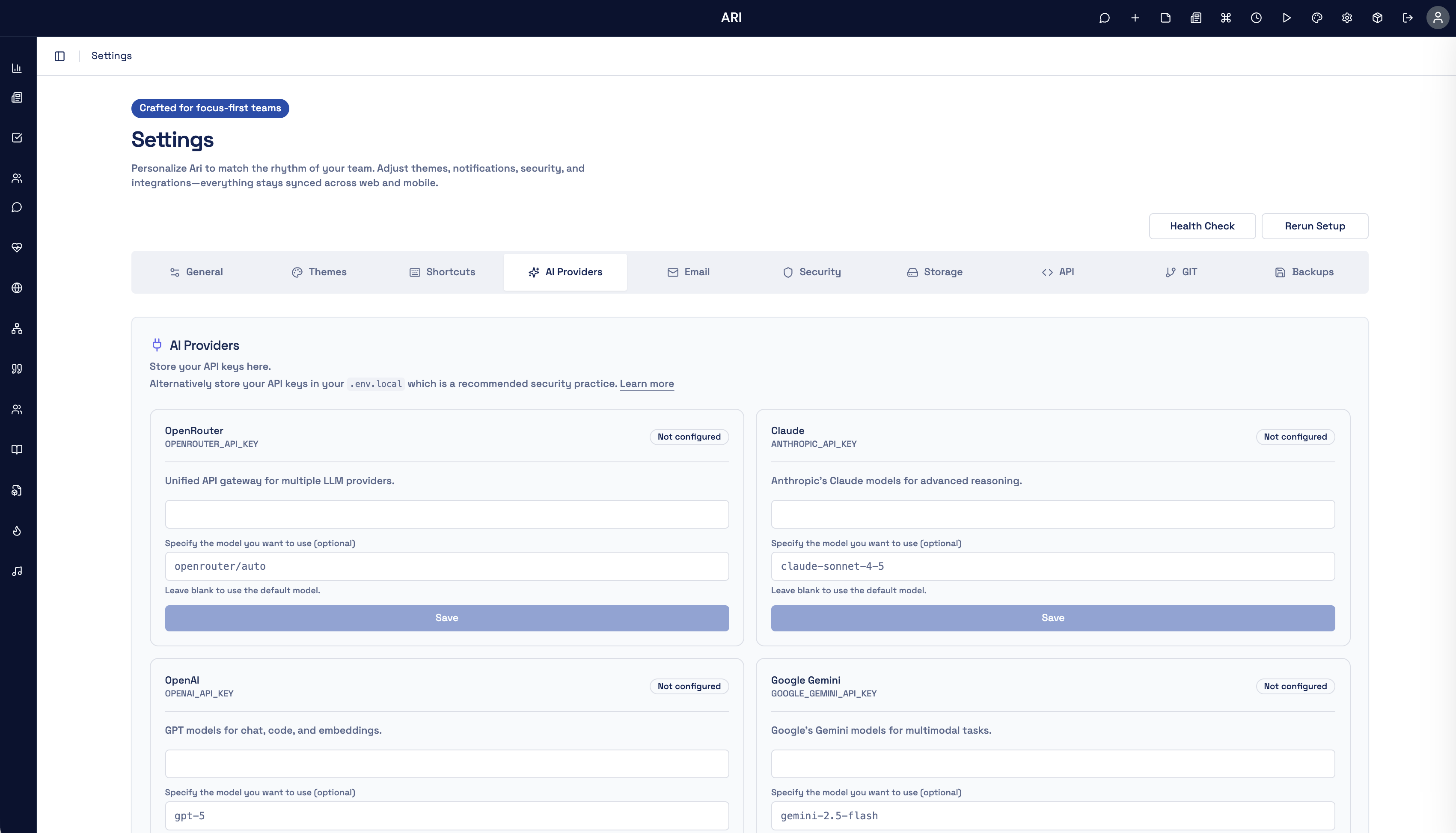Viewport: 1456px width, 833px height.
Task: Open the music note icon in sidebar
Action: pyautogui.click(x=17, y=571)
